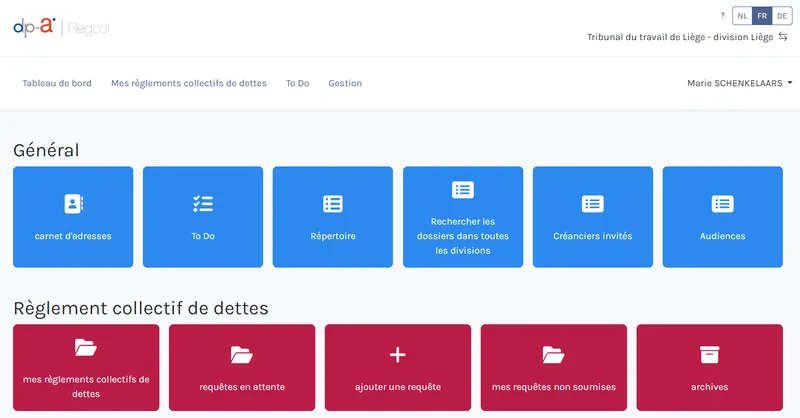Open the Audiences list icon
The height and width of the screenshot is (418, 800).
coord(723,204)
